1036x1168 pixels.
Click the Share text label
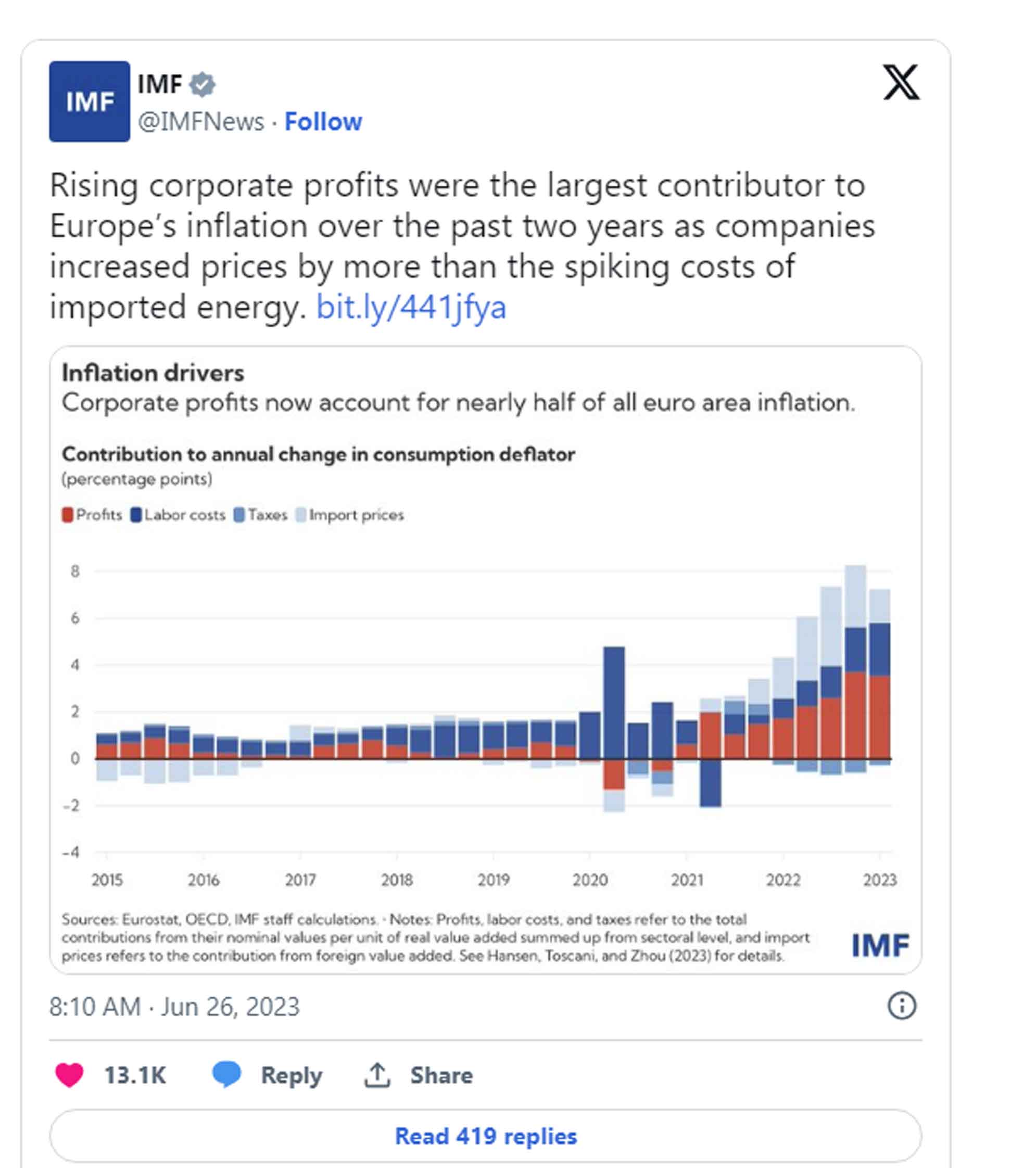pos(441,1075)
